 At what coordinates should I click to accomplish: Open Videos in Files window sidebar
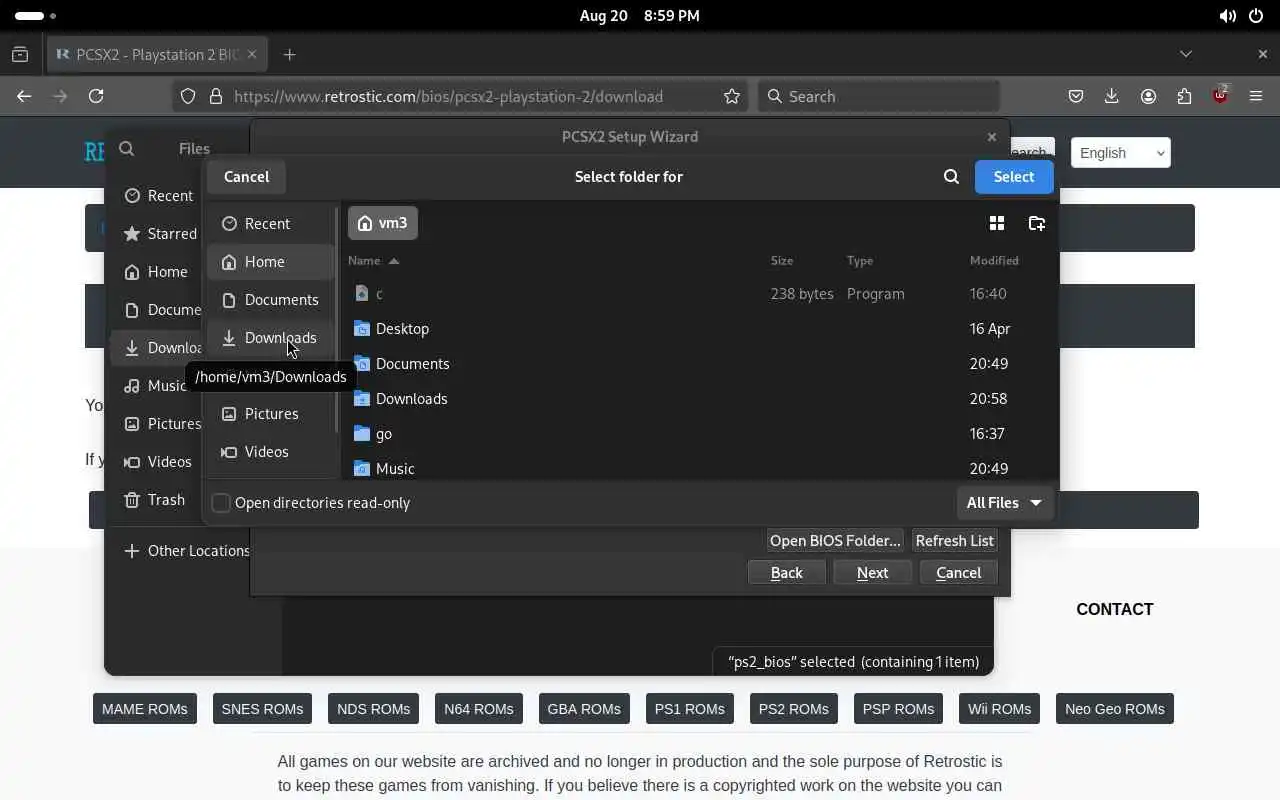coord(158,462)
